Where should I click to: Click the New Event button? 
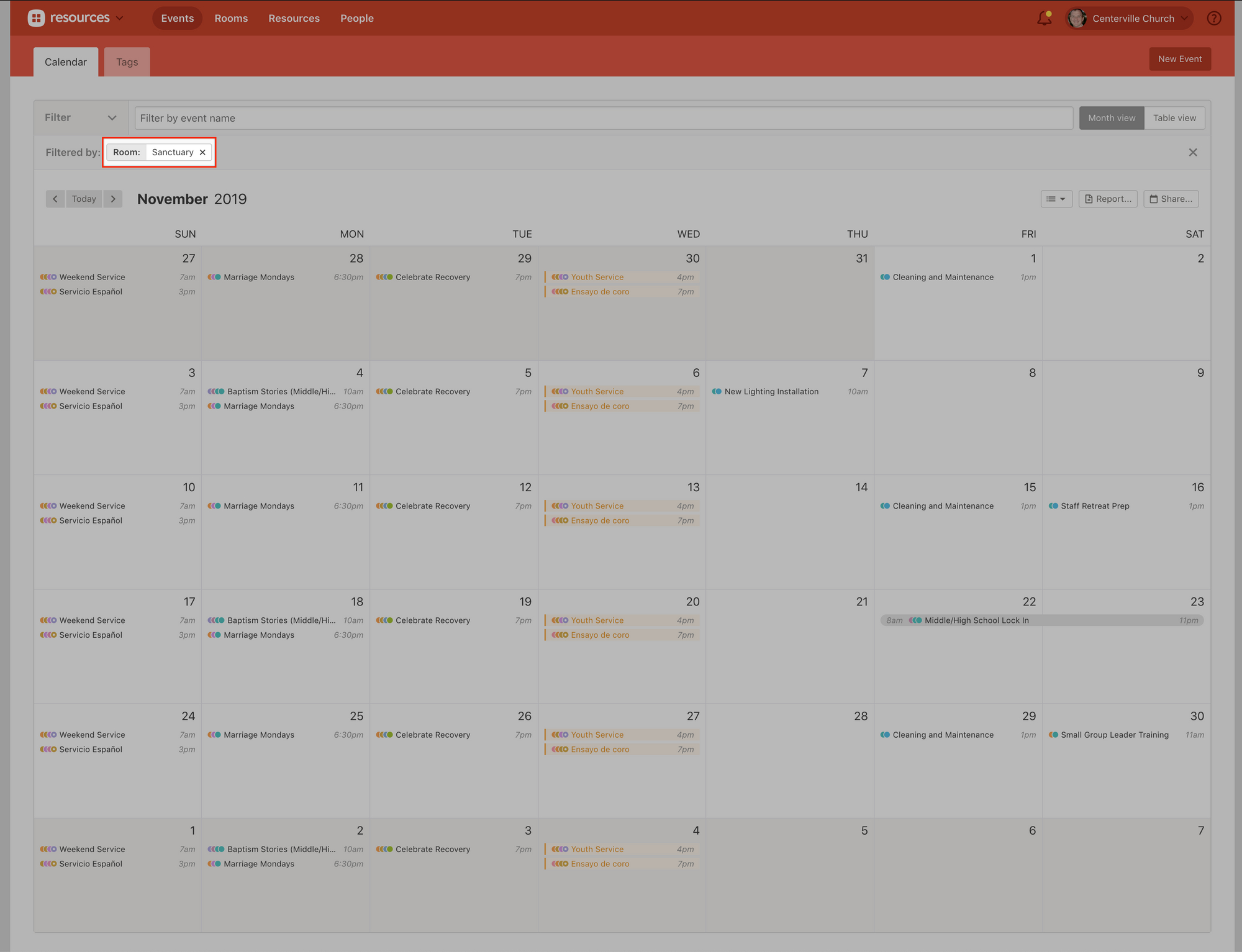(x=1179, y=59)
